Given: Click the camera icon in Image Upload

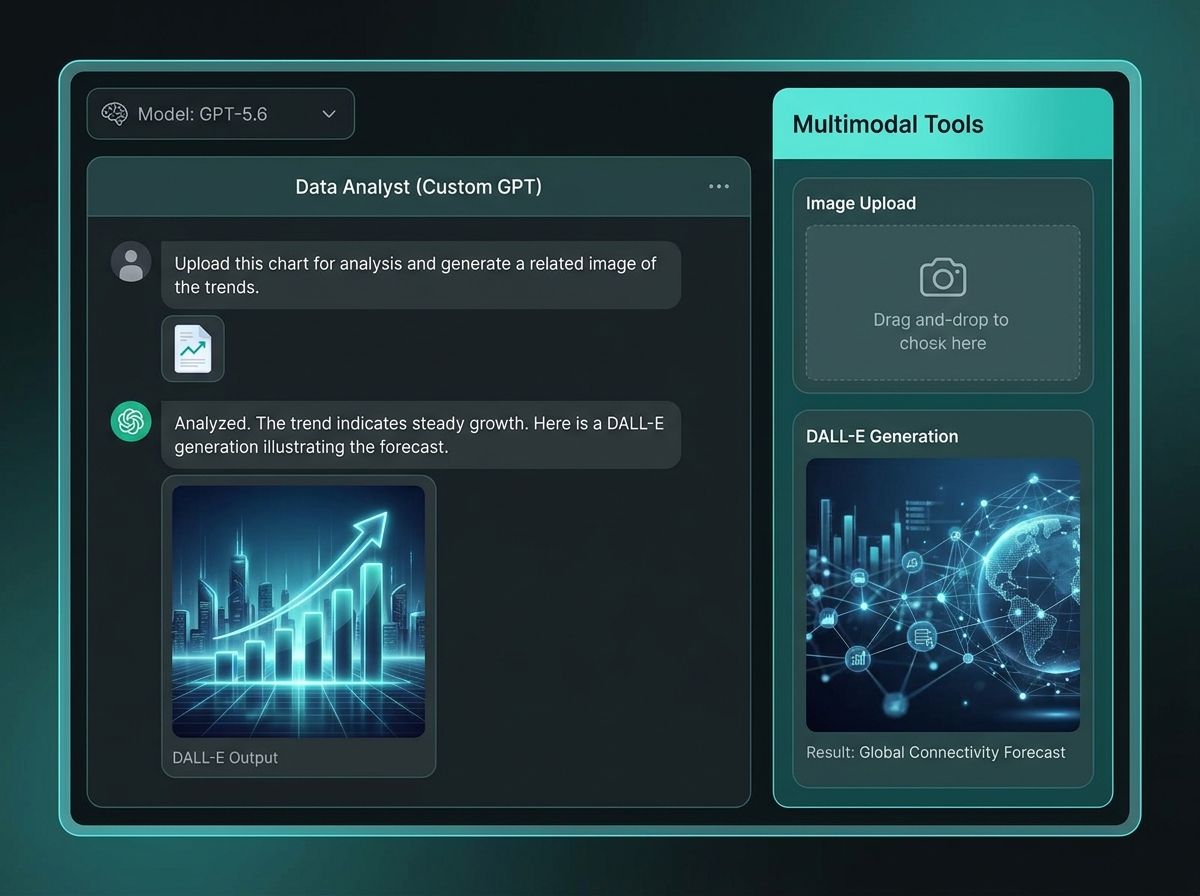Looking at the screenshot, I should [x=942, y=277].
